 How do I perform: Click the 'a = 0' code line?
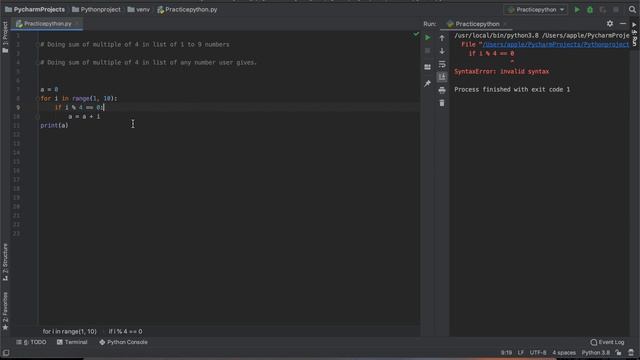49,89
